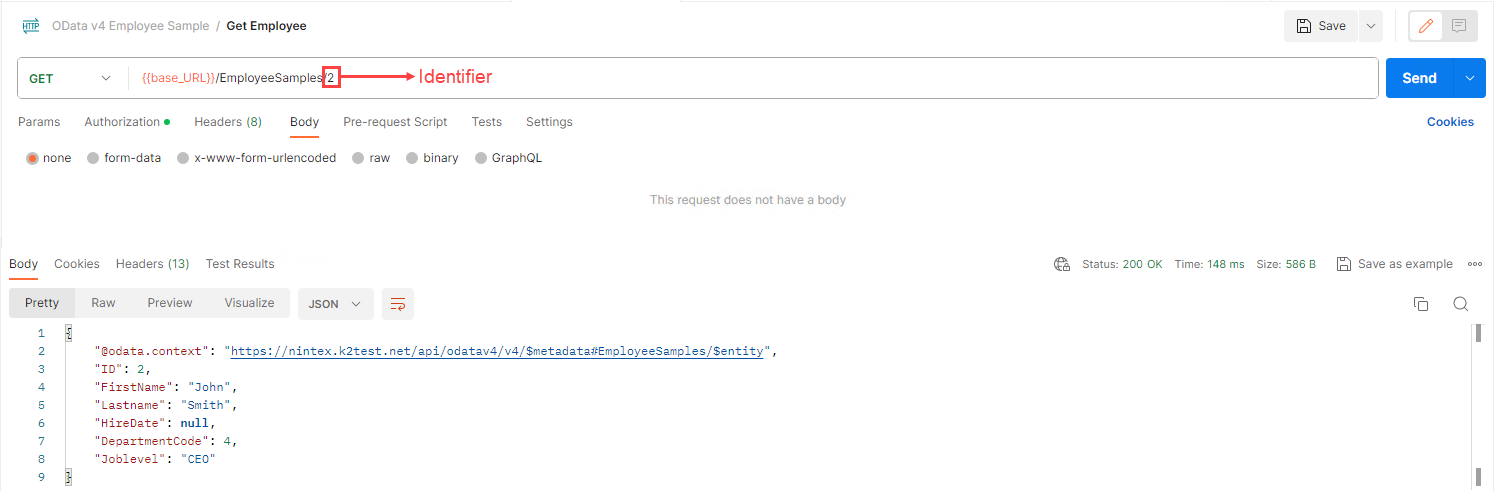Expand the Save options arrow
The height and width of the screenshot is (491, 1494).
point(1369,26)
